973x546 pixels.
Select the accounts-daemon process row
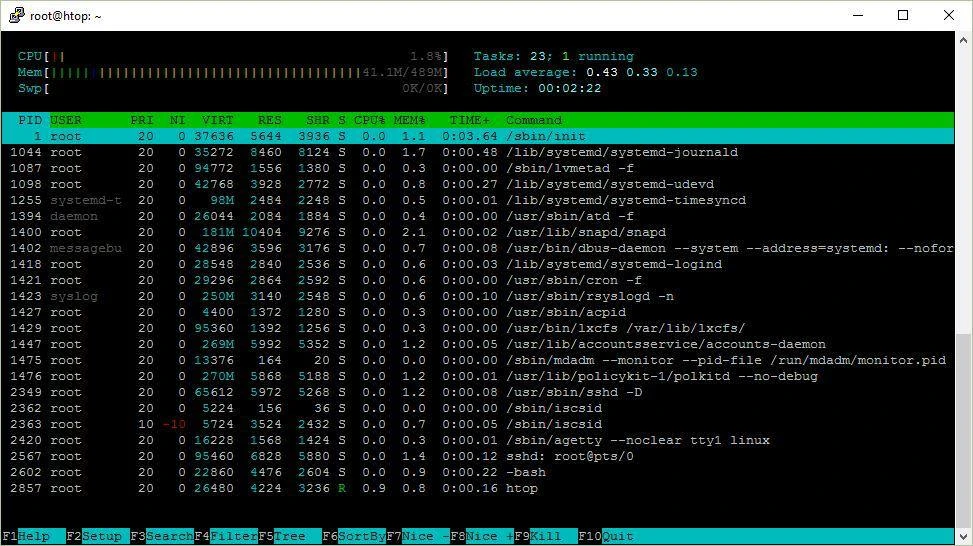(x=478, y=345)
